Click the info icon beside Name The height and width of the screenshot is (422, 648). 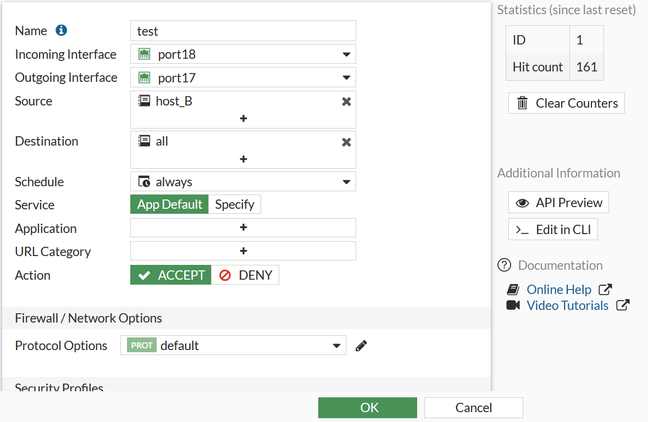[62, 31]
